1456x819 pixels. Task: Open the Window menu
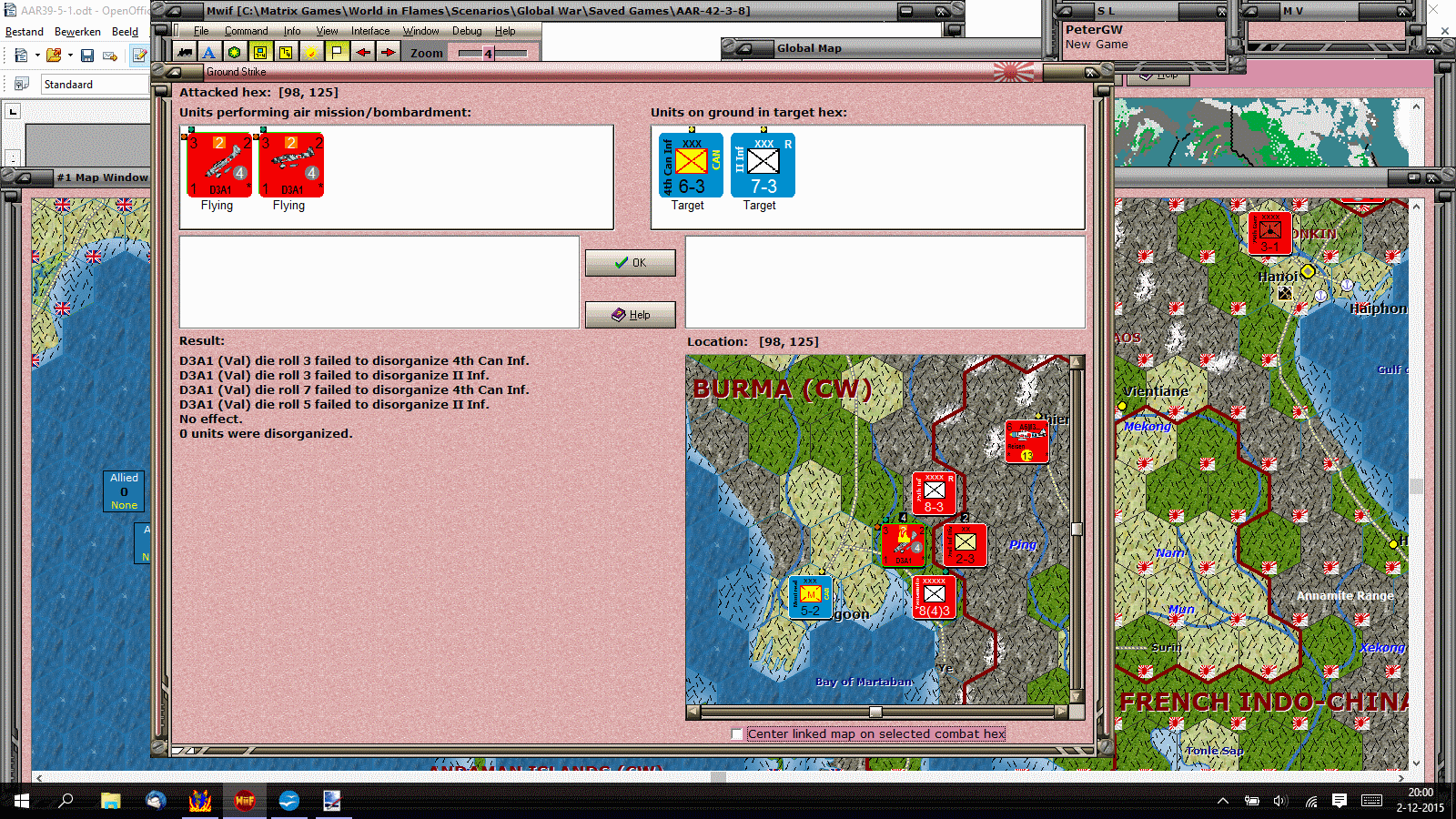(x=421, y=31)
